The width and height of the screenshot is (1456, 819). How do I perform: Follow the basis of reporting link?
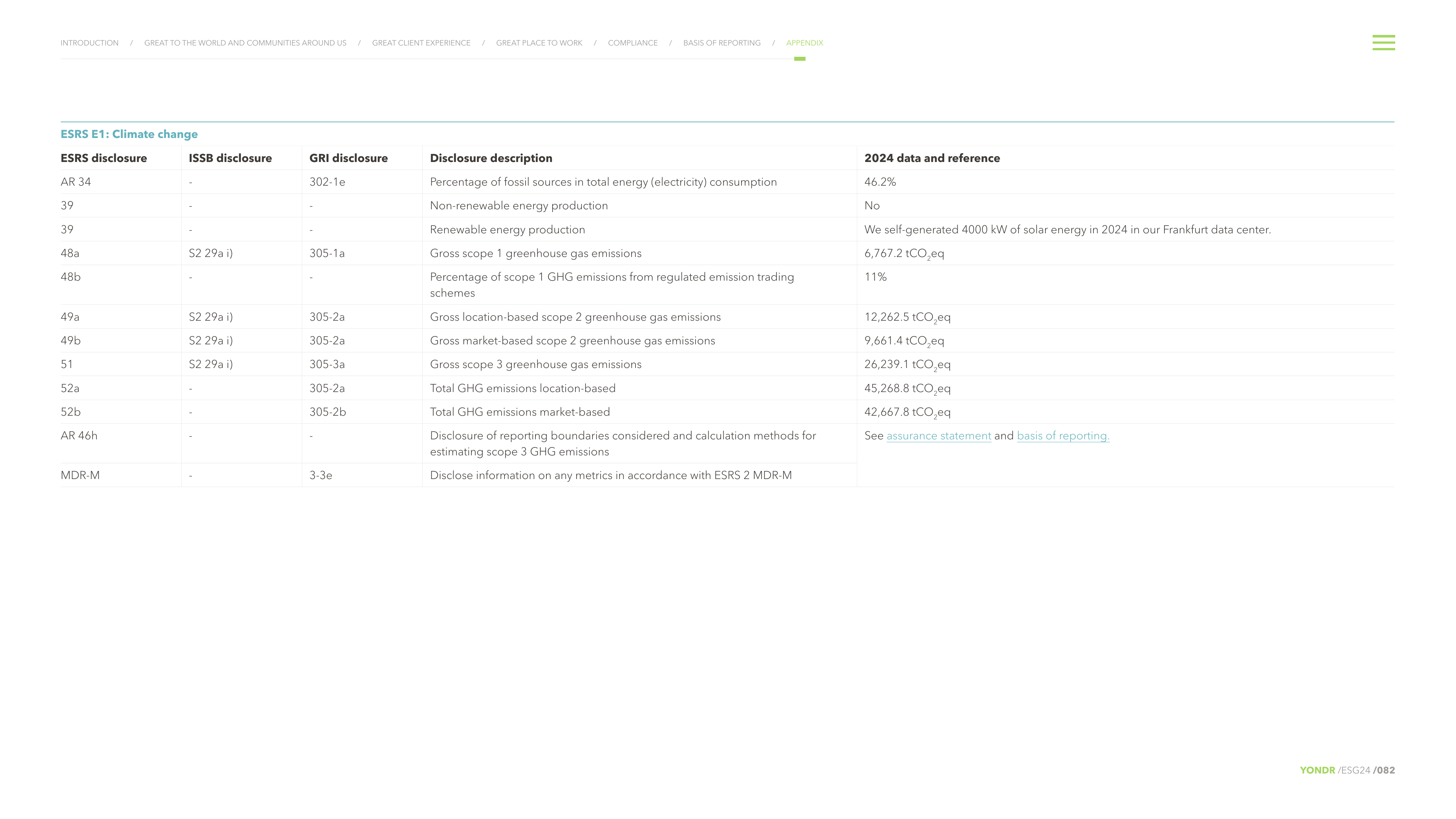[1063, 436]
